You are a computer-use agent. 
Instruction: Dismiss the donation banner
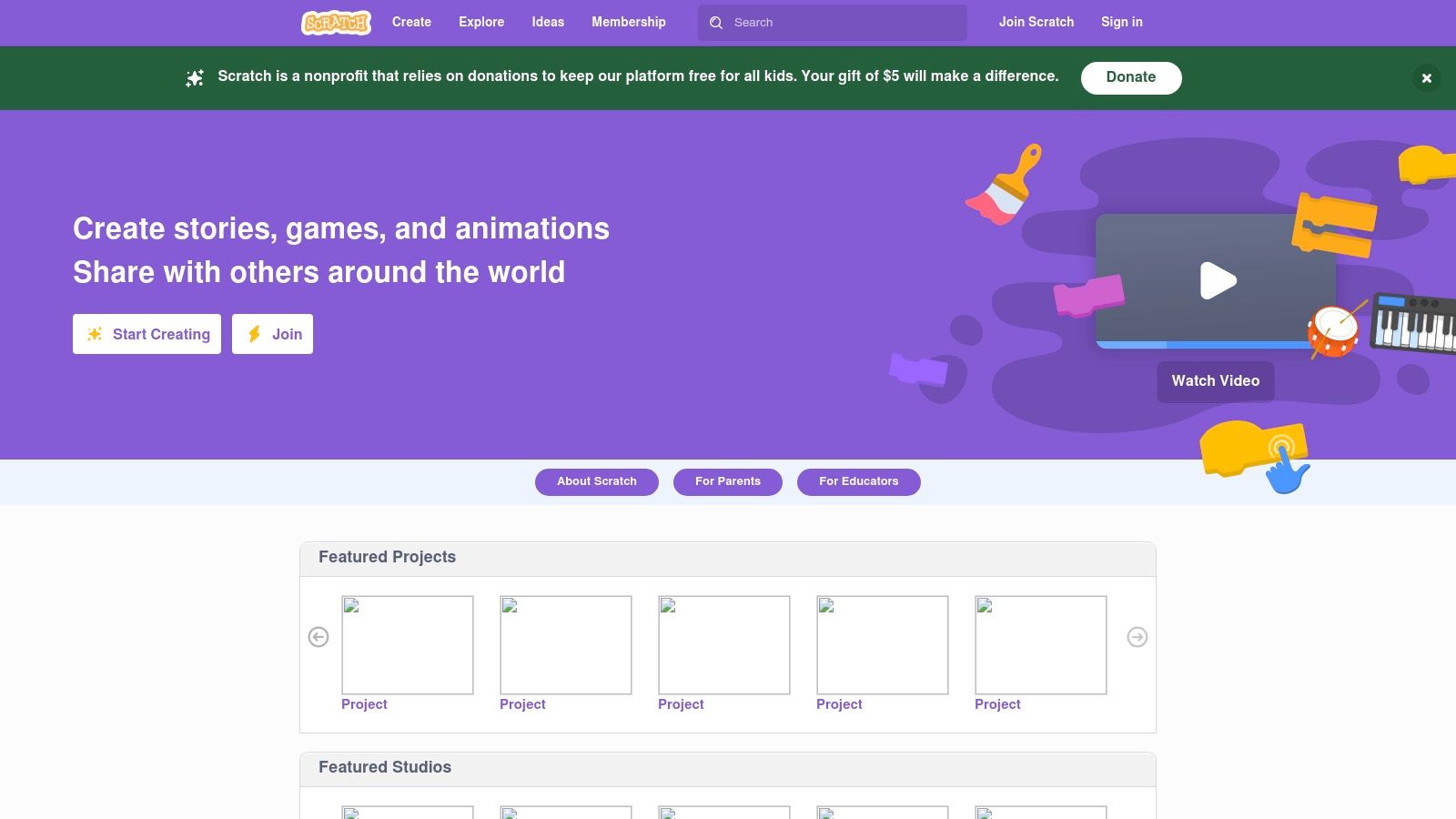(x=1426, y=78)
